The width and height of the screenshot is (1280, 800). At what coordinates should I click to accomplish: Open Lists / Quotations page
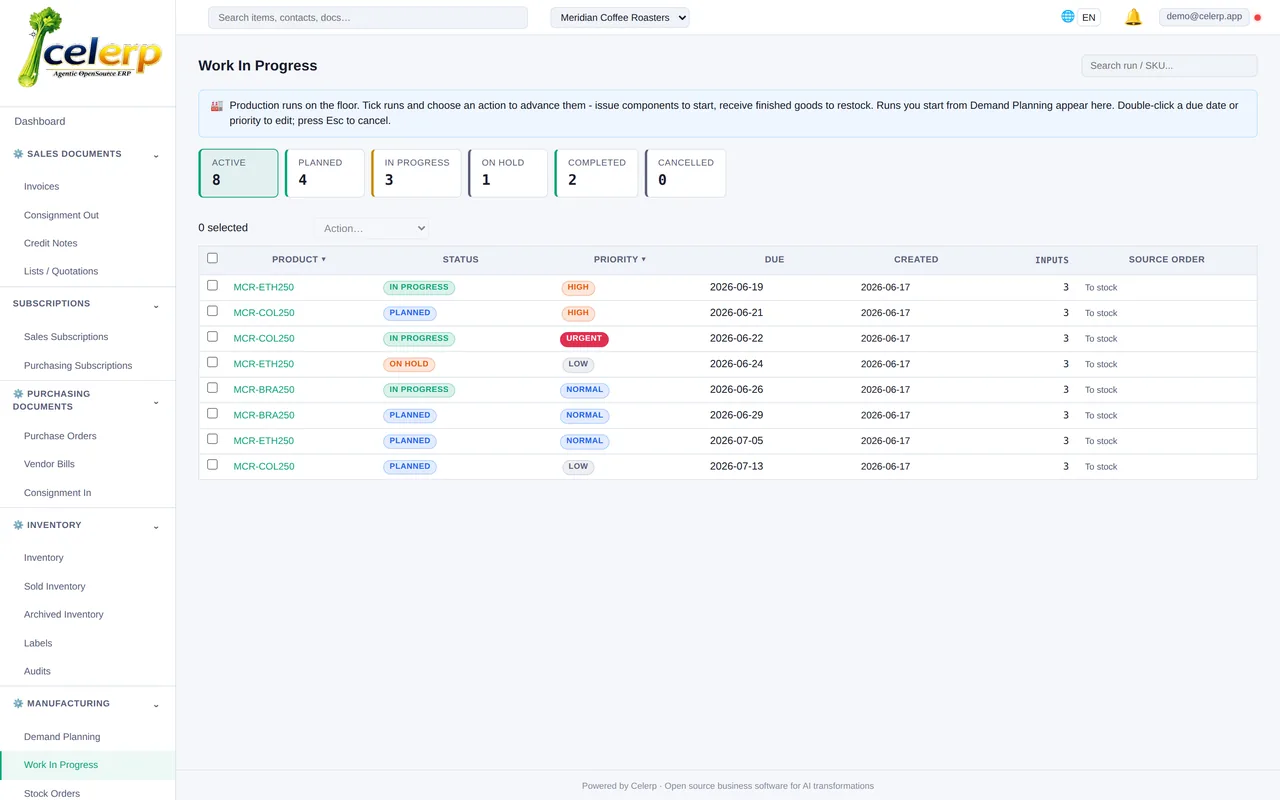(x=61, y=271)
